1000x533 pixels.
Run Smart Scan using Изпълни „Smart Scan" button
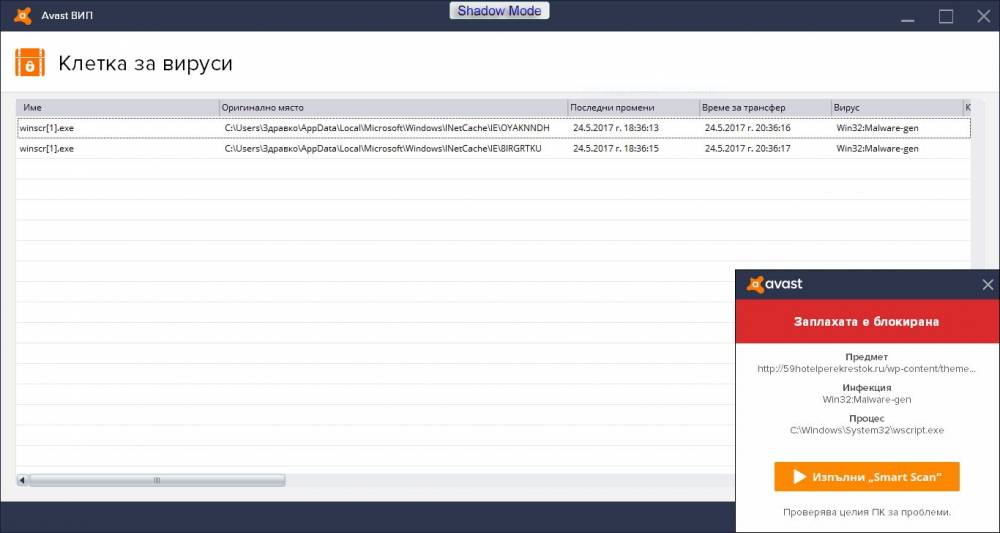click(867, 477)
